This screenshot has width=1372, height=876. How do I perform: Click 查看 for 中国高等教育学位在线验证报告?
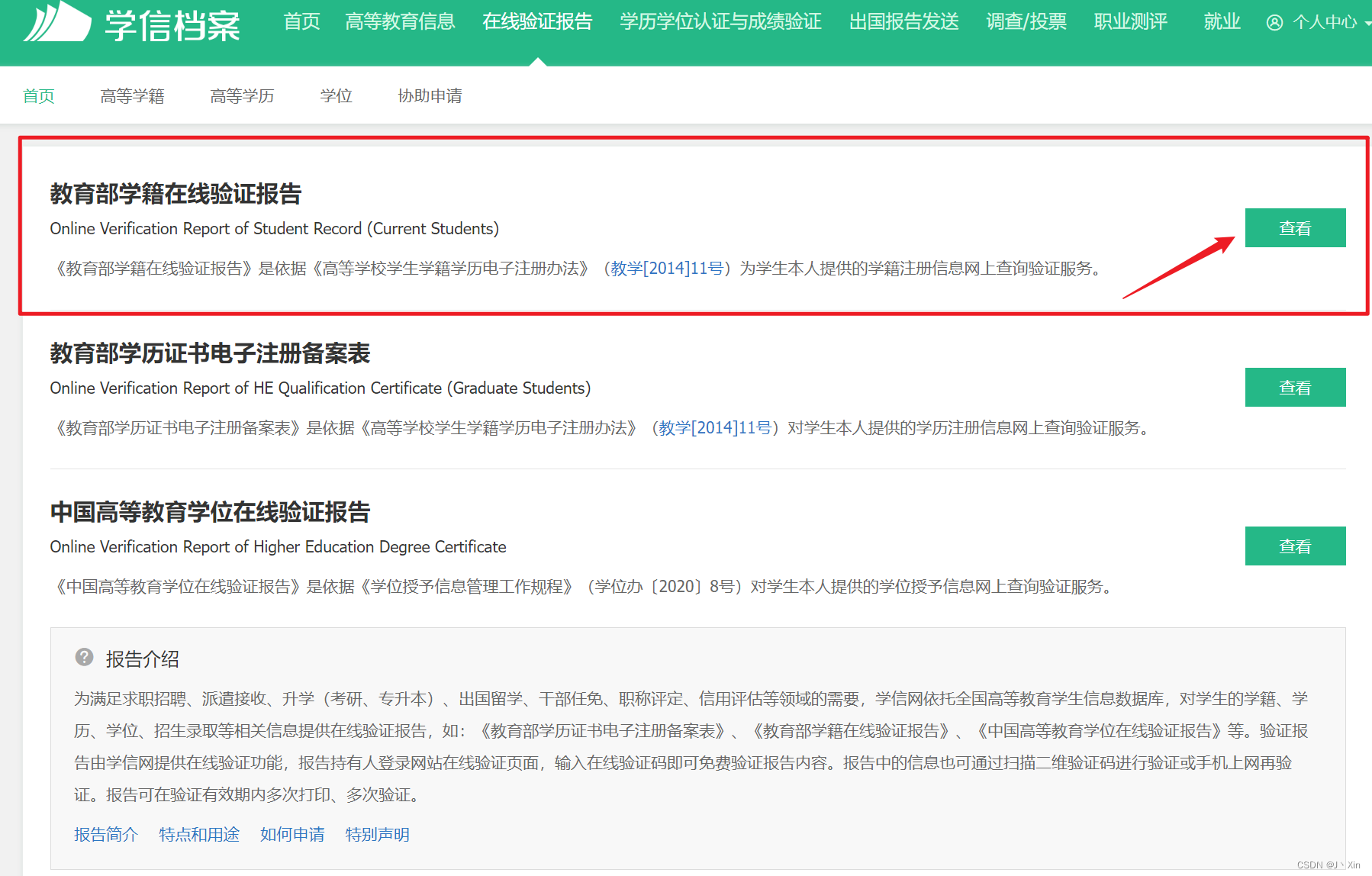(1295, 546)
